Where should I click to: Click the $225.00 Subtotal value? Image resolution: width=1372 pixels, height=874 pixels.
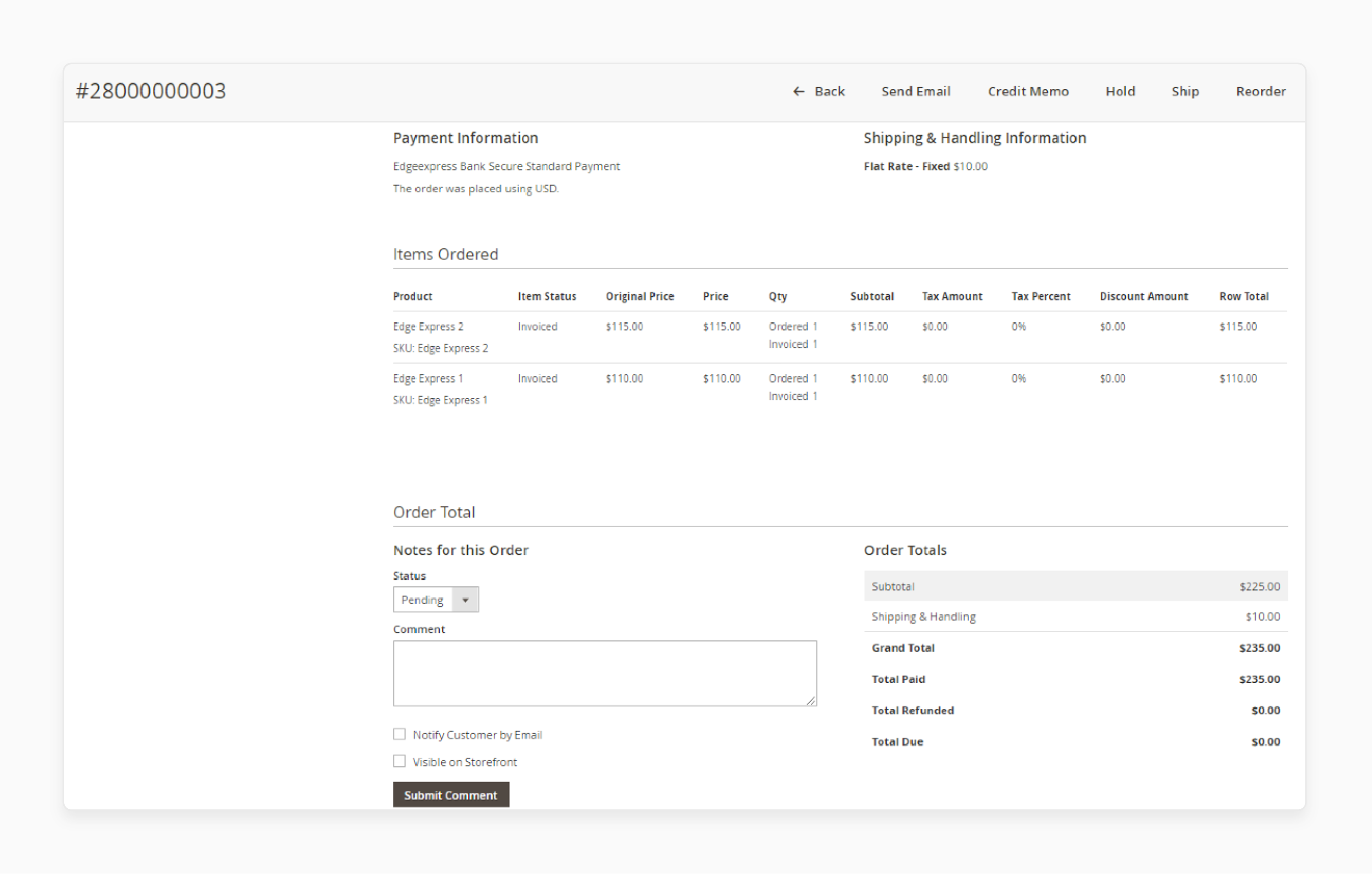pos(1259,586)
